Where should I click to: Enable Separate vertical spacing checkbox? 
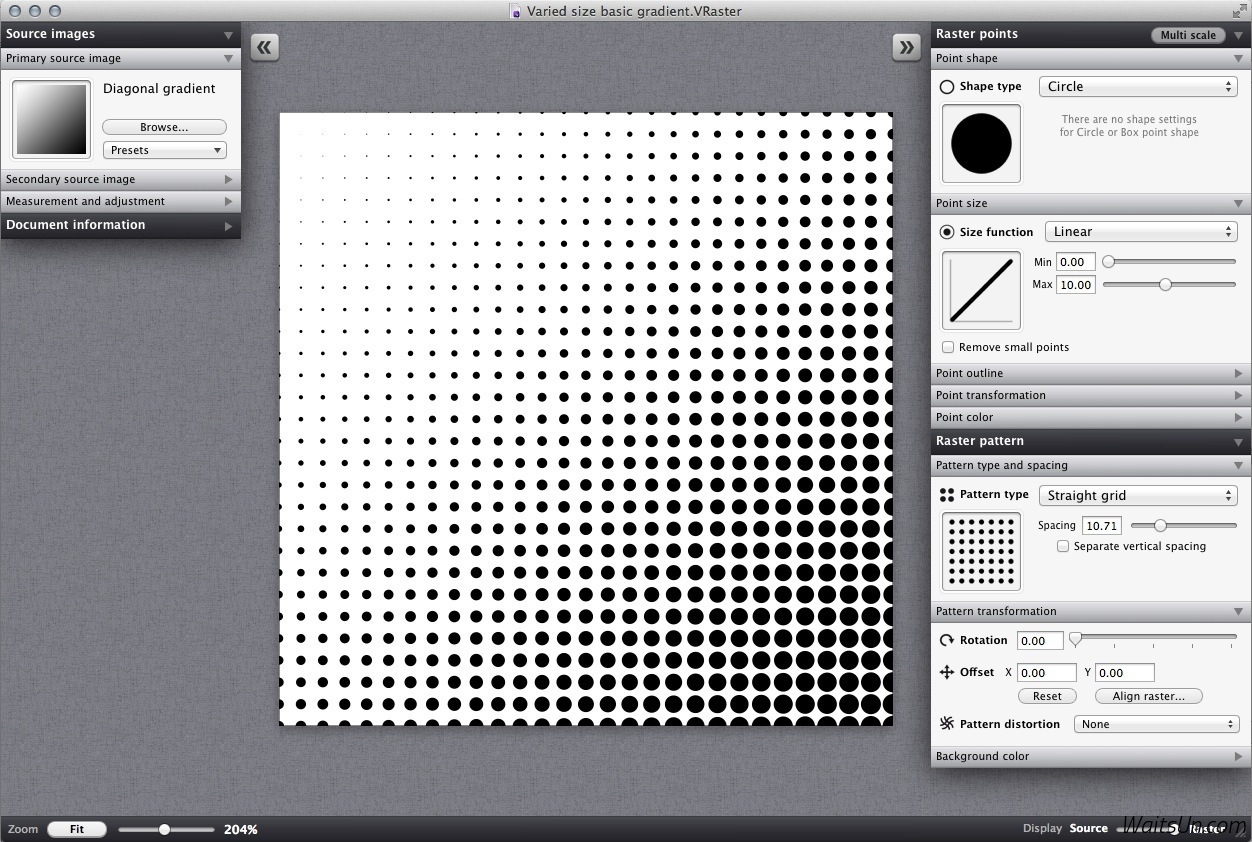(x=1063, y=547)
